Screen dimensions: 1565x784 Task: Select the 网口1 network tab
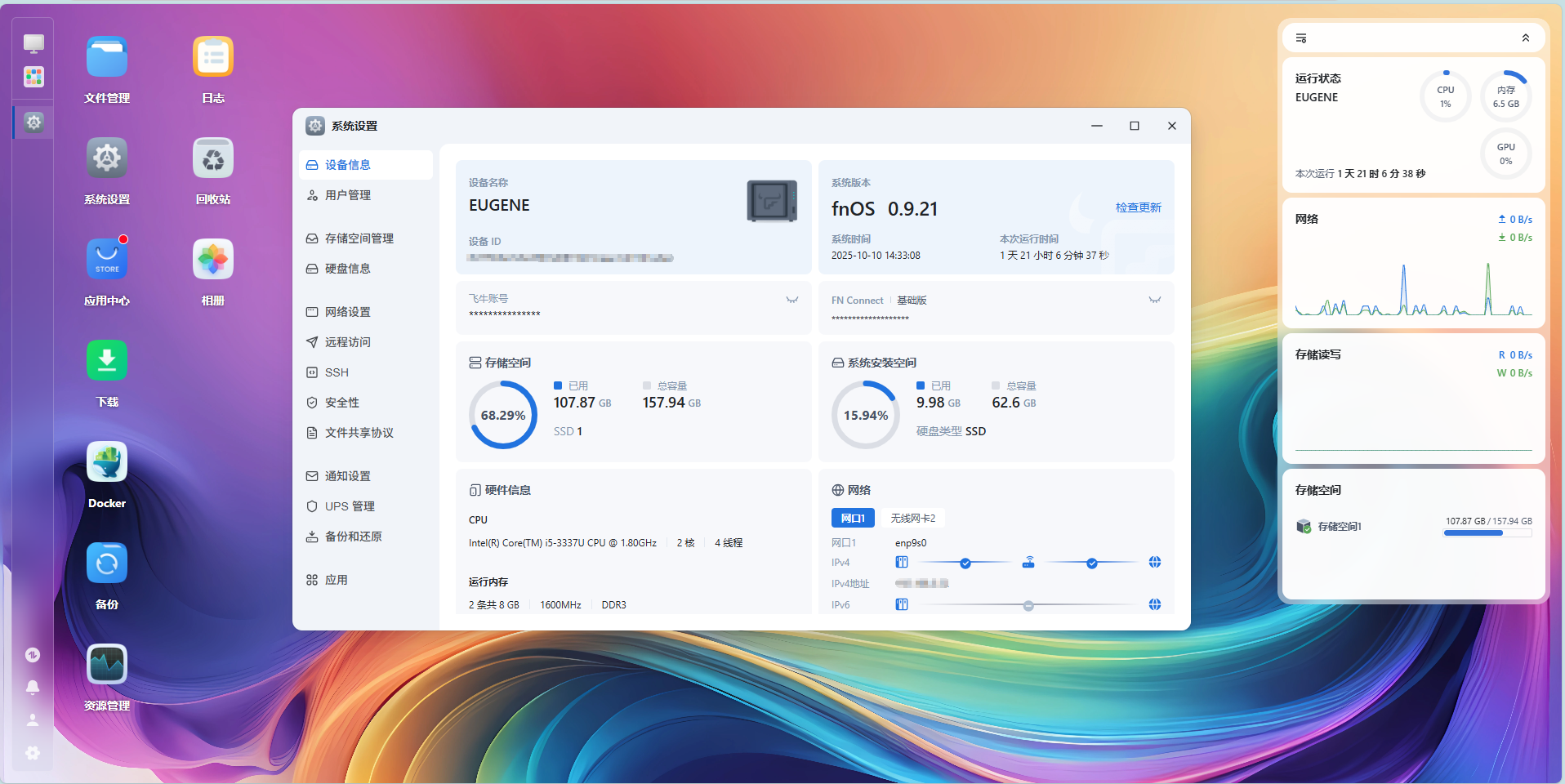pyautogui.click(x=853, y=519)
